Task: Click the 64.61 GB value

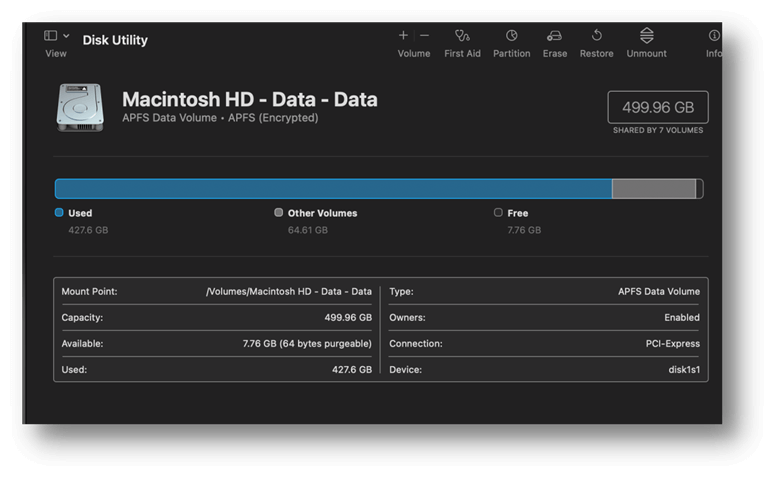Action: [307, 230]
